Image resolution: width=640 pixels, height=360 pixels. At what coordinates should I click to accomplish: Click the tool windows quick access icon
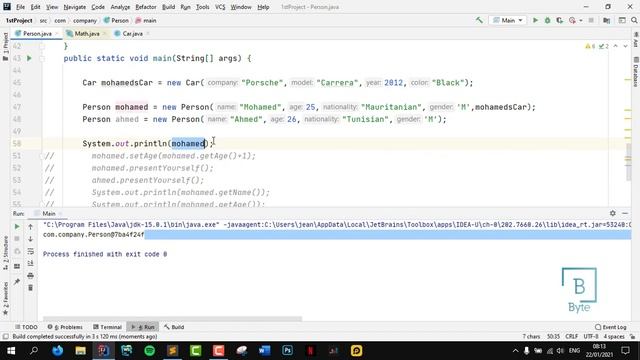pyautogui.click(x=5, y=336)
